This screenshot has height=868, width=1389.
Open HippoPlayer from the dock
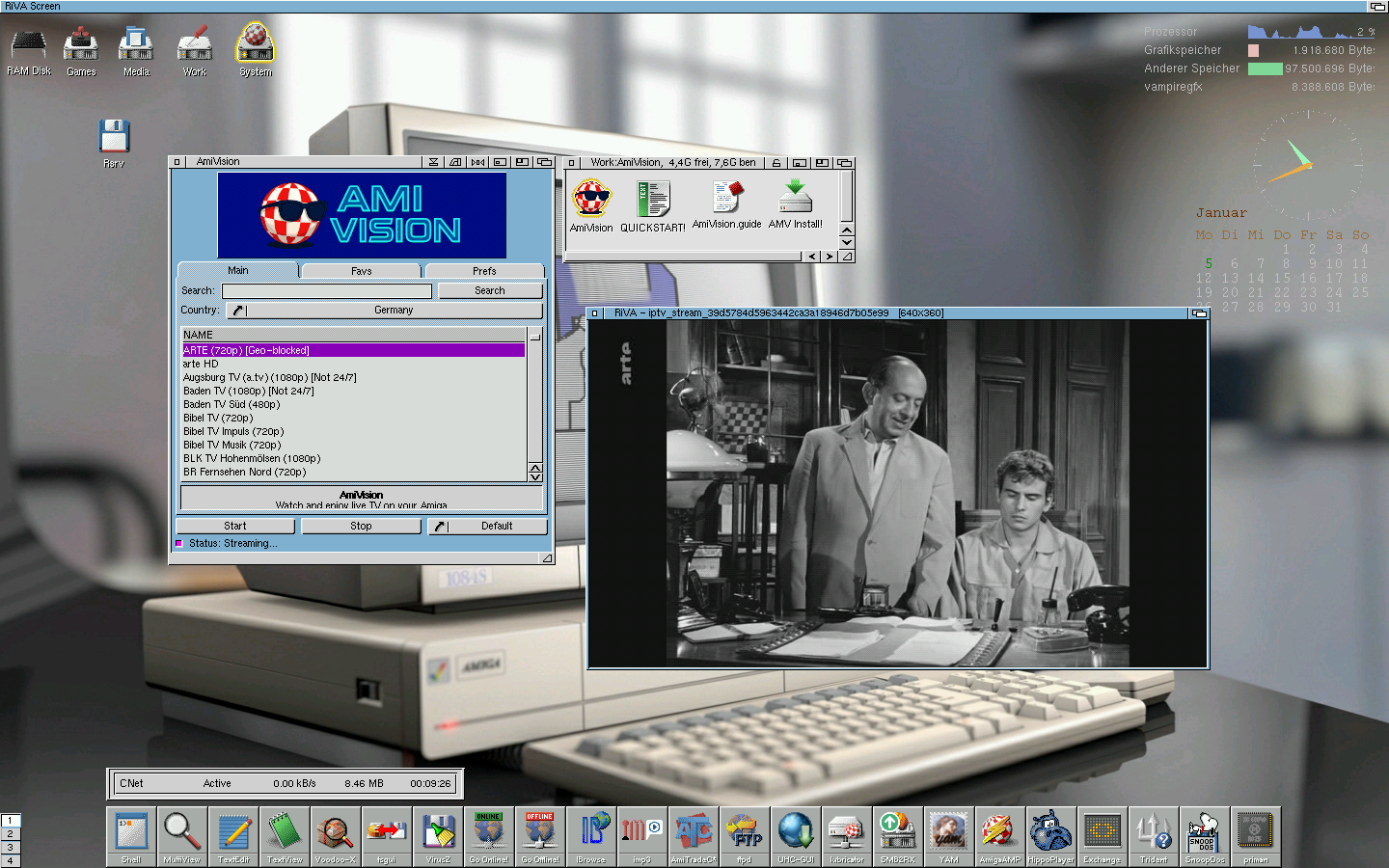coord(1050,836)
